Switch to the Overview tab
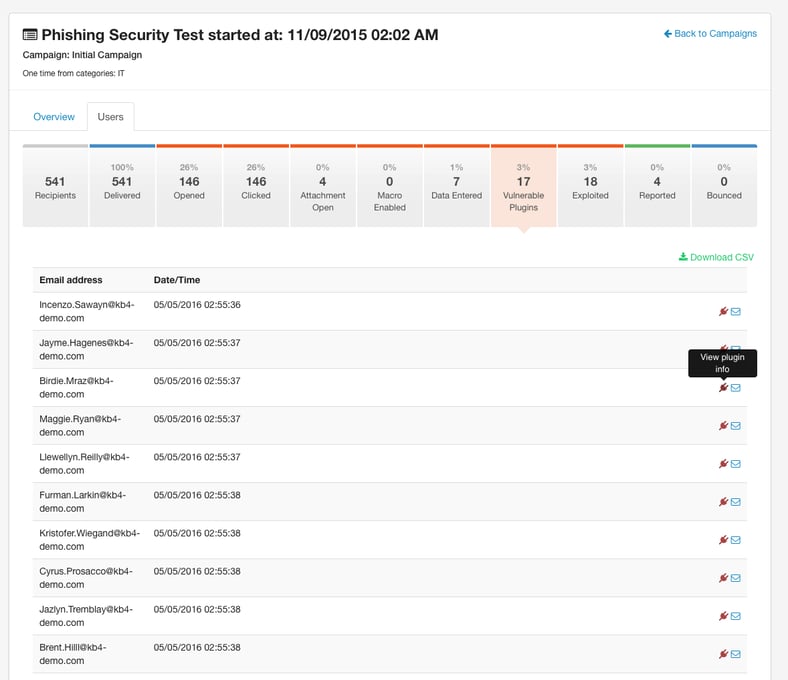Screen dimensions: 788x680 (x=54, y=117)
